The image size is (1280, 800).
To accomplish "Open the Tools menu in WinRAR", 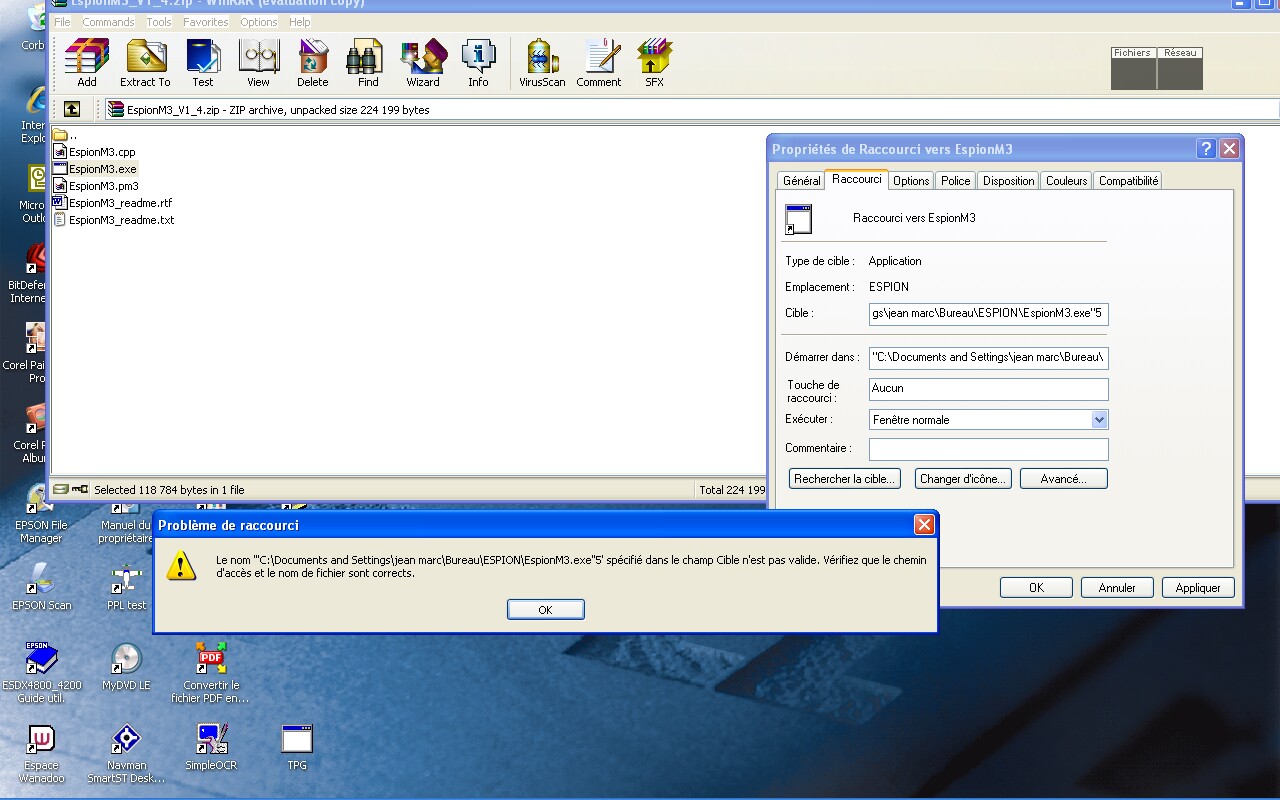I will click(x=159, y=22).
